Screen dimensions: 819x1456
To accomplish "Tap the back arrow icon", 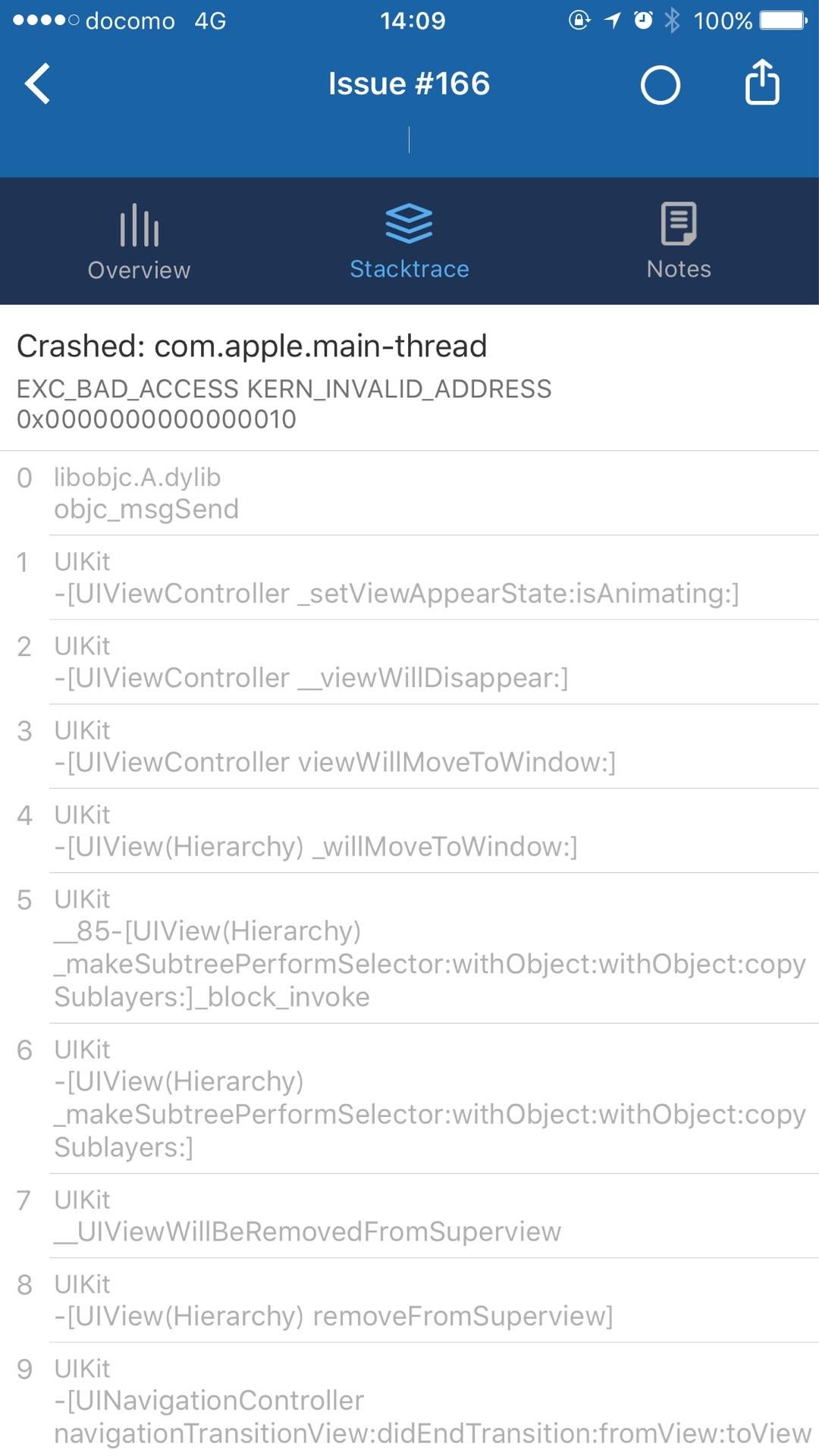I will pyautogui.click(x=38, y=83).
